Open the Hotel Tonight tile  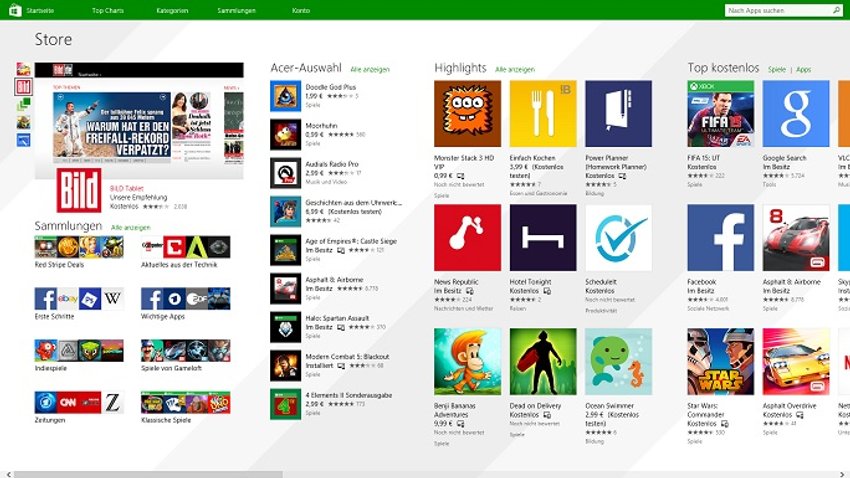click(x=543, y=237)
